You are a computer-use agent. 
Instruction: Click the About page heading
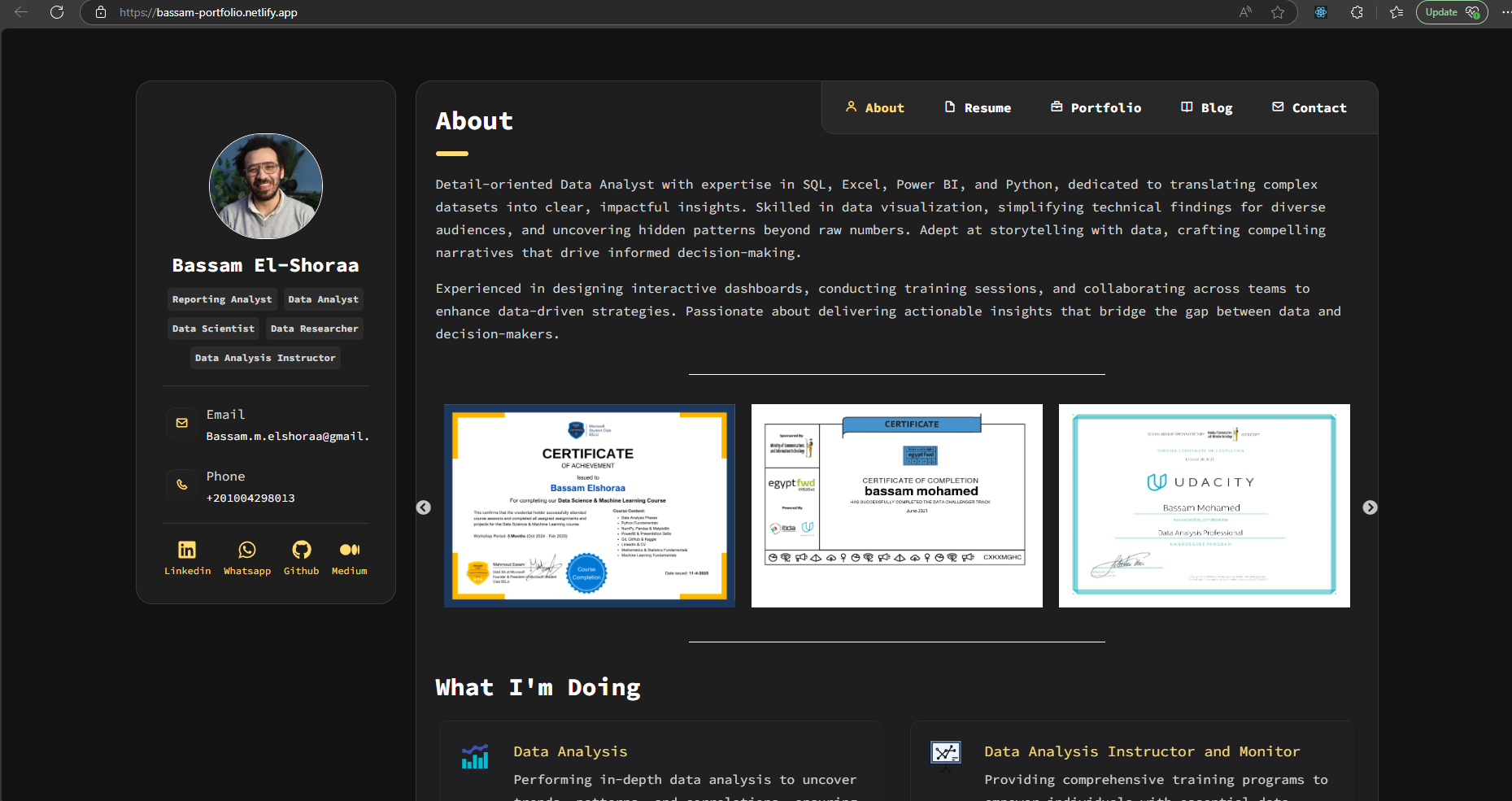click(x=474, y=121)
